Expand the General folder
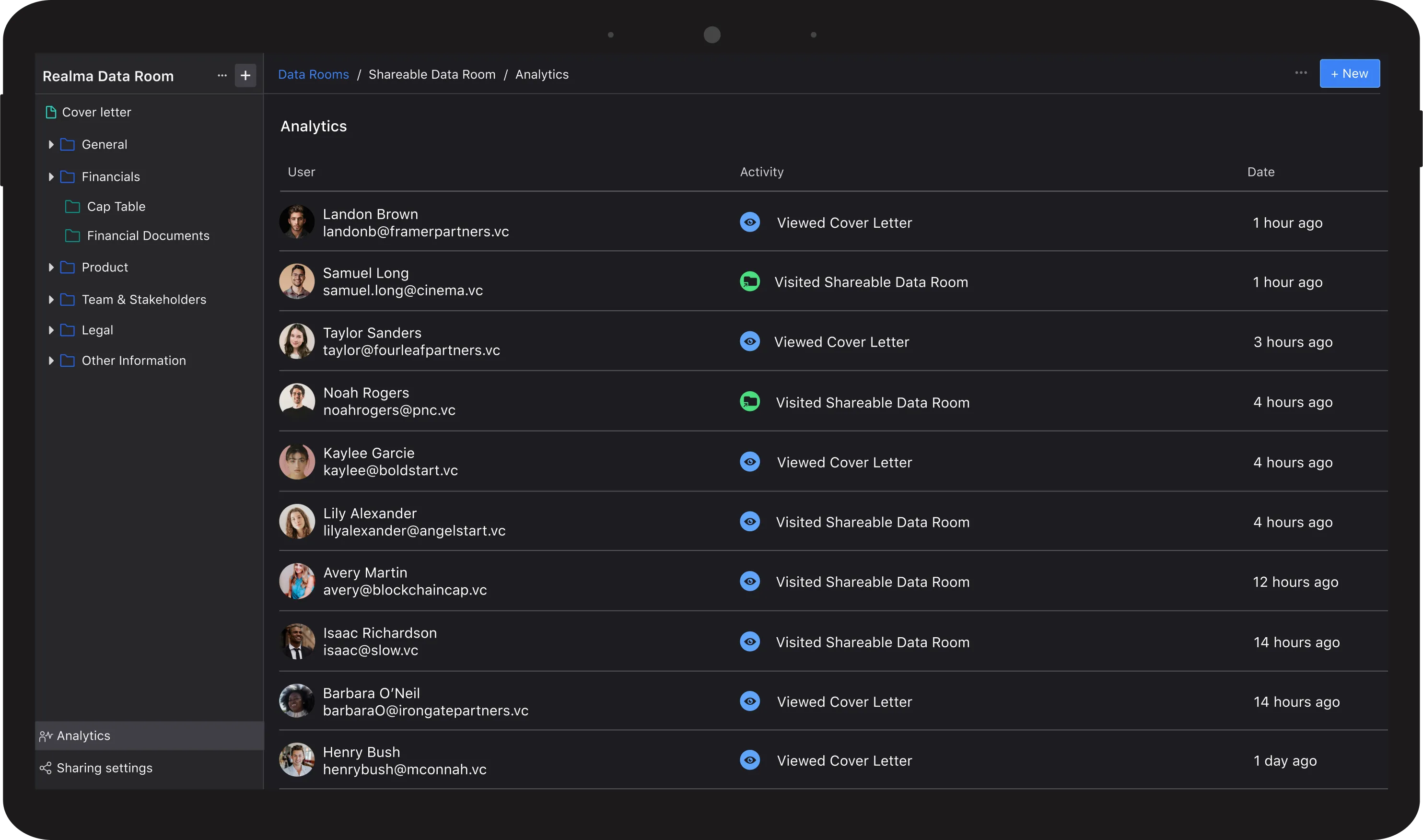 click(x=51, y=145)
